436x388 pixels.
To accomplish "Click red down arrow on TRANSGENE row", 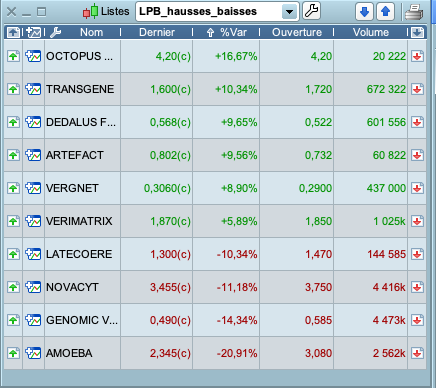I will tap(417, 89).
